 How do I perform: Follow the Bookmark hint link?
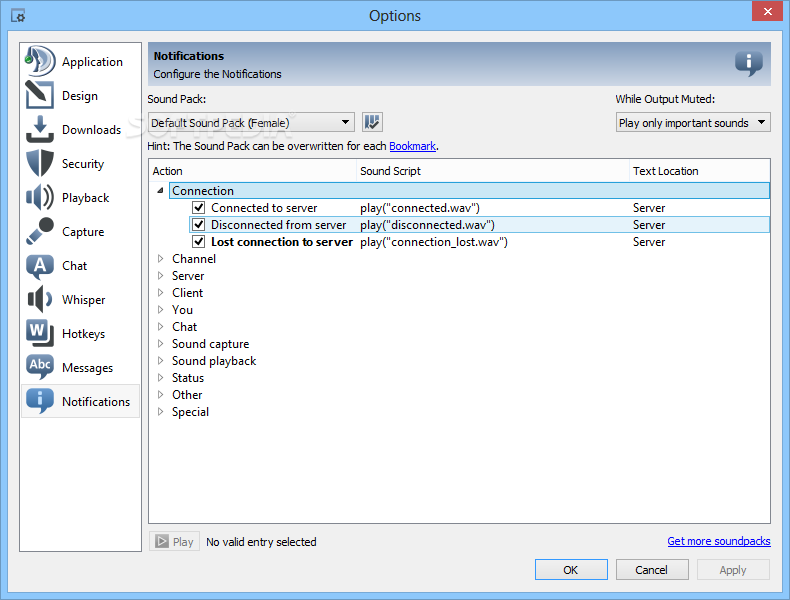(412, 146)
